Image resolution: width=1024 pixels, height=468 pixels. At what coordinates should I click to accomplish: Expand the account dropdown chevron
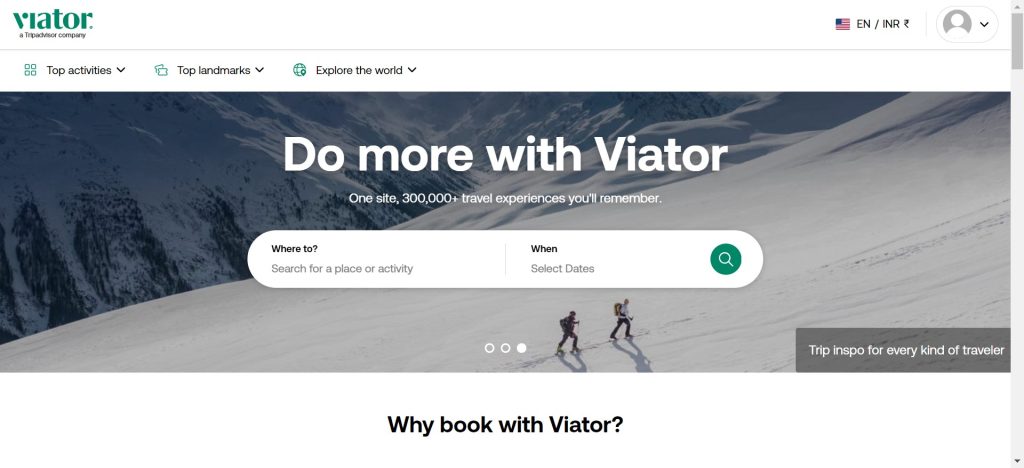tap(984, 25)
